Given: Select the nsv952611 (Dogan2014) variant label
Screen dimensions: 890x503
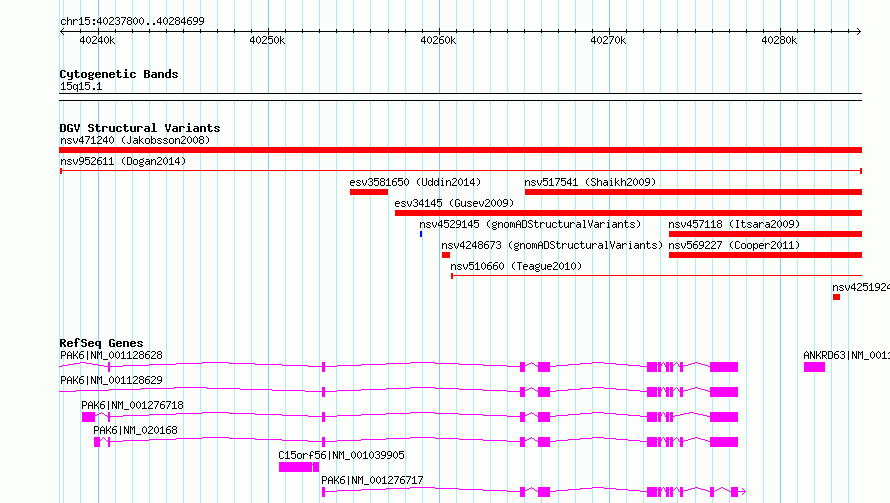Looking at the screenshot, I should [123, 161].
